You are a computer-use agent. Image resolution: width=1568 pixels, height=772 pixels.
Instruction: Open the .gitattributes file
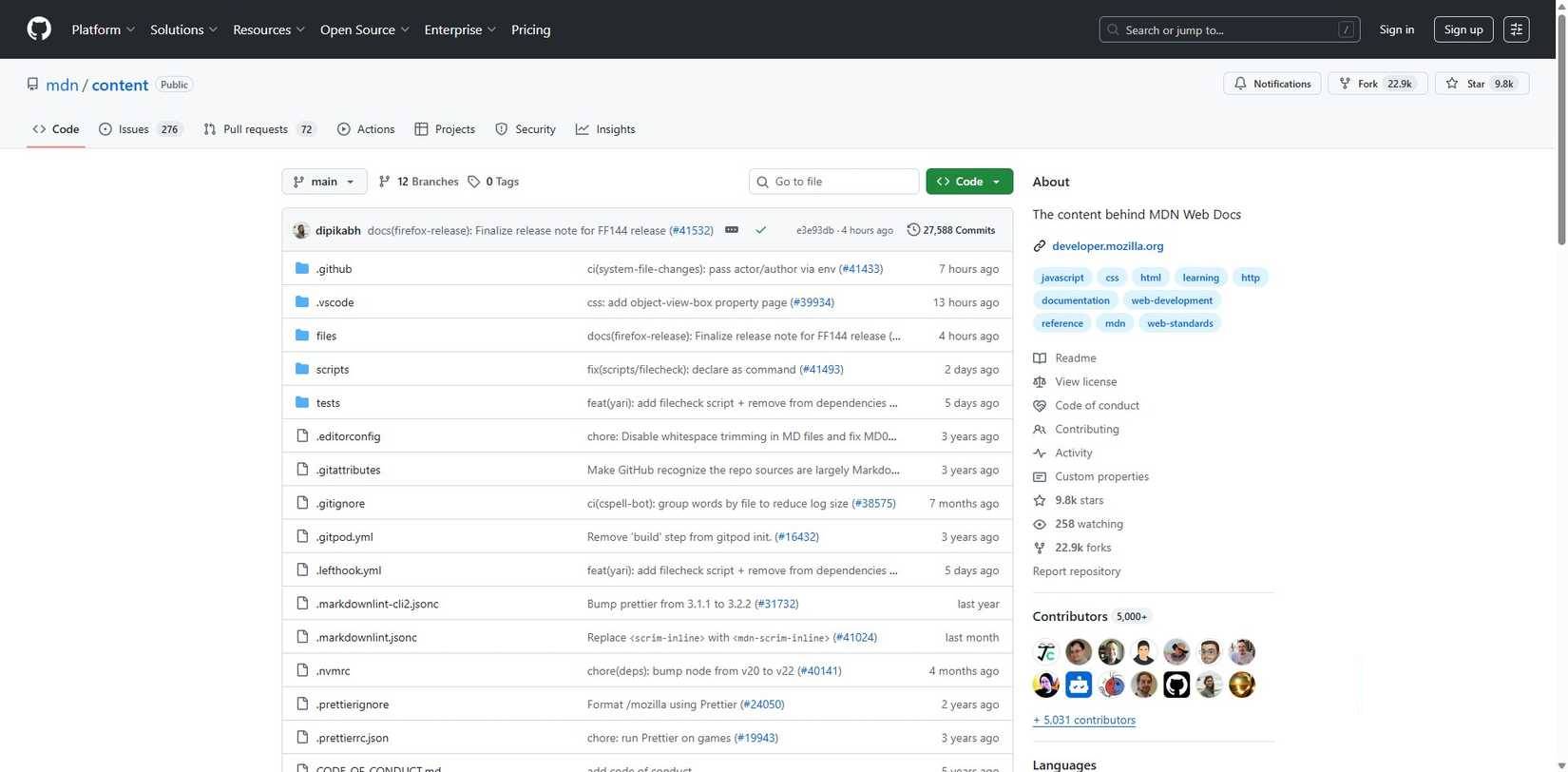click(x=348, y=470)
